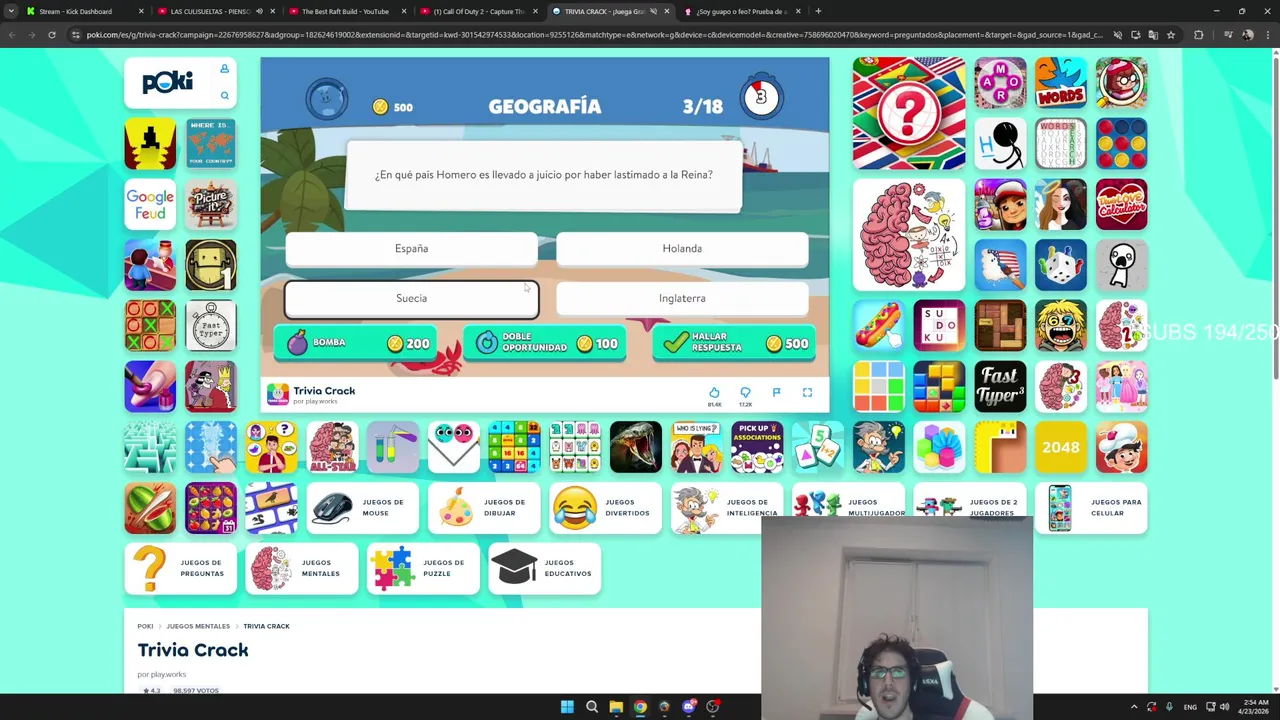Open the Fast Typer stopwatch game
Screen dimensions: 1280x720
point(211,326)
